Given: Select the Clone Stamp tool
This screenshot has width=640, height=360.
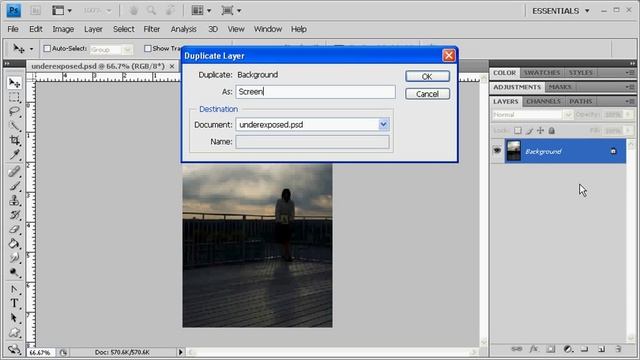Looking at the screenshot, I should pyautogui.click(x=14, y=200).
